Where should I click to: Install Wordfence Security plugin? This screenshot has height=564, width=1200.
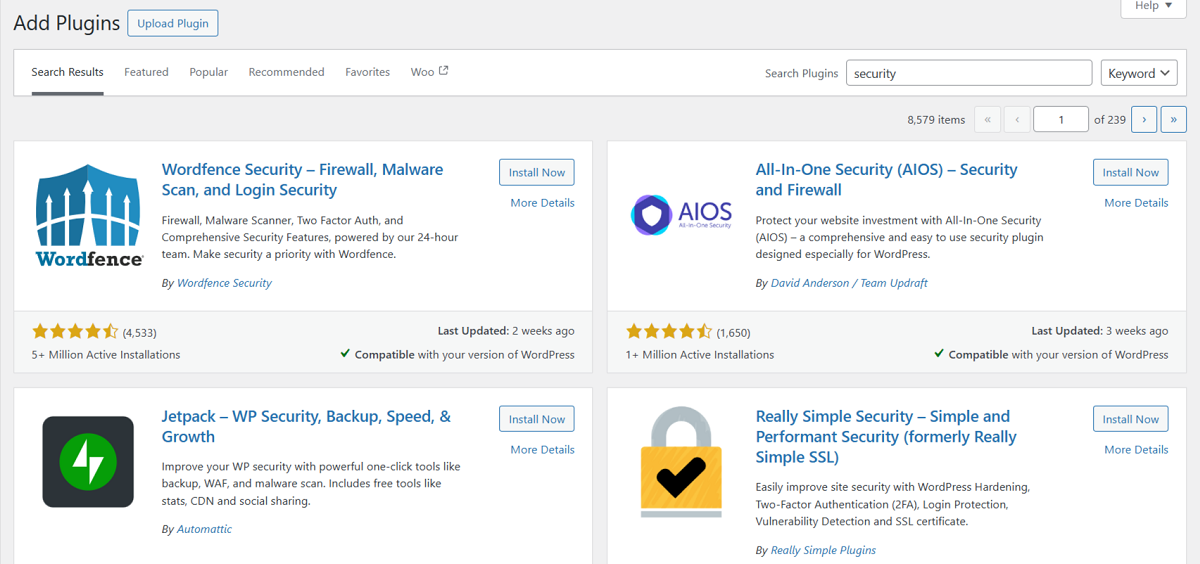(537, 172)
